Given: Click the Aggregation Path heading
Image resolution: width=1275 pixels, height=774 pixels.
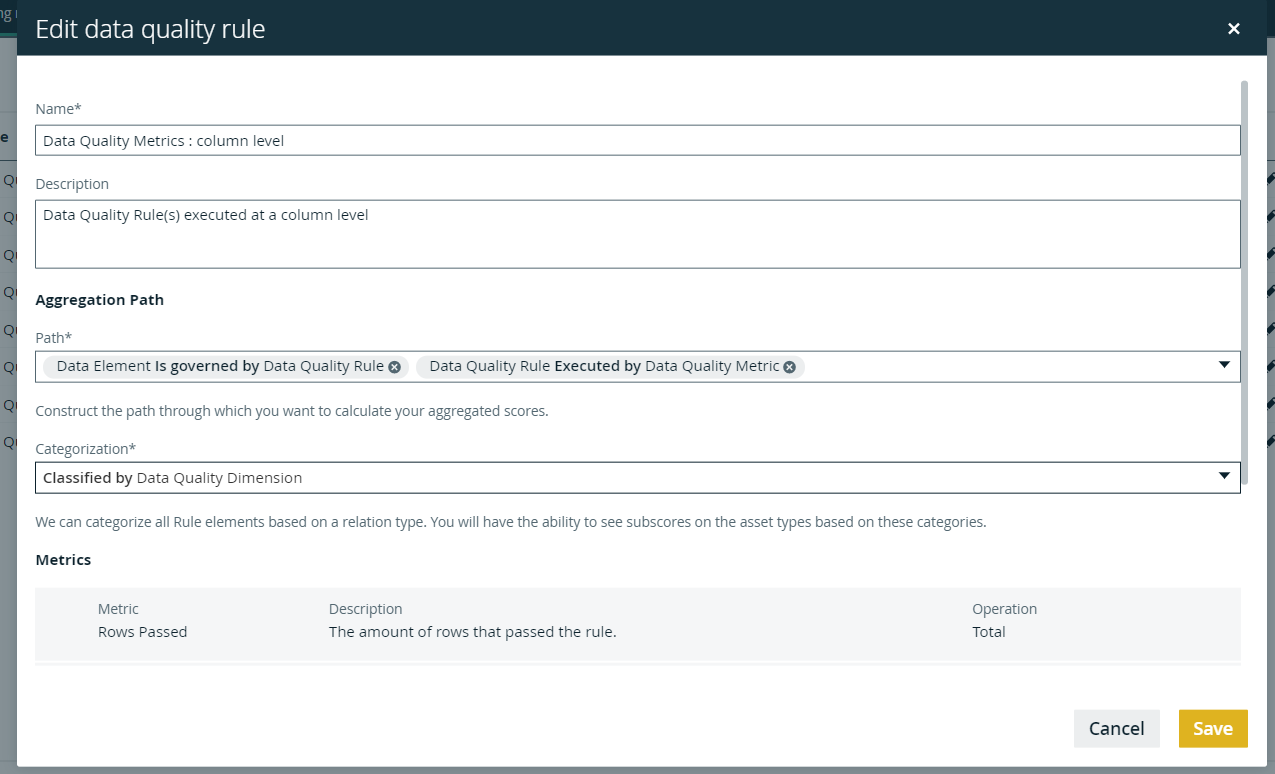Looking at the screenshot, I should click(99, 300).
